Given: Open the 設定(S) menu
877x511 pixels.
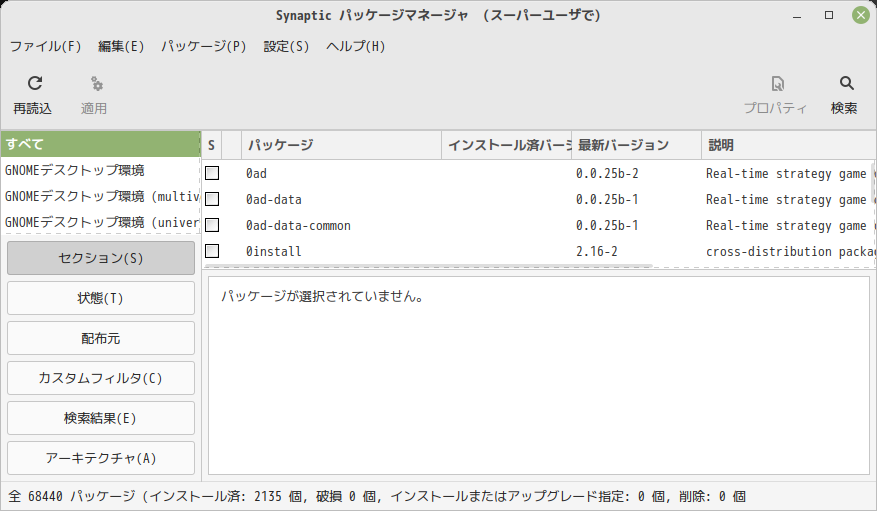Looking at the screenshot, I should coord(286,46).
